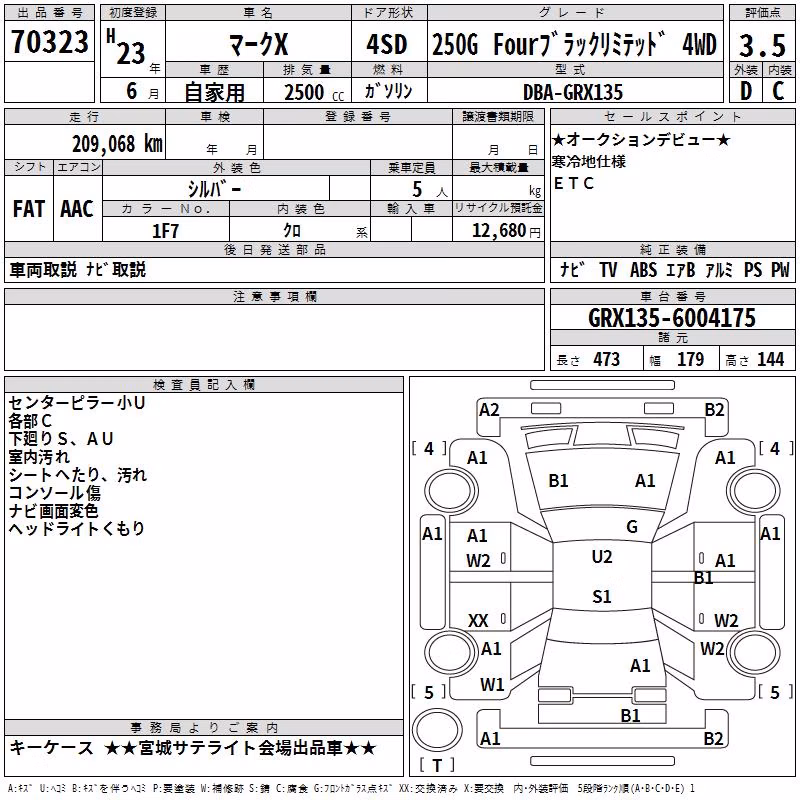Select recycle deposit 12,680円

pos(506,231)
